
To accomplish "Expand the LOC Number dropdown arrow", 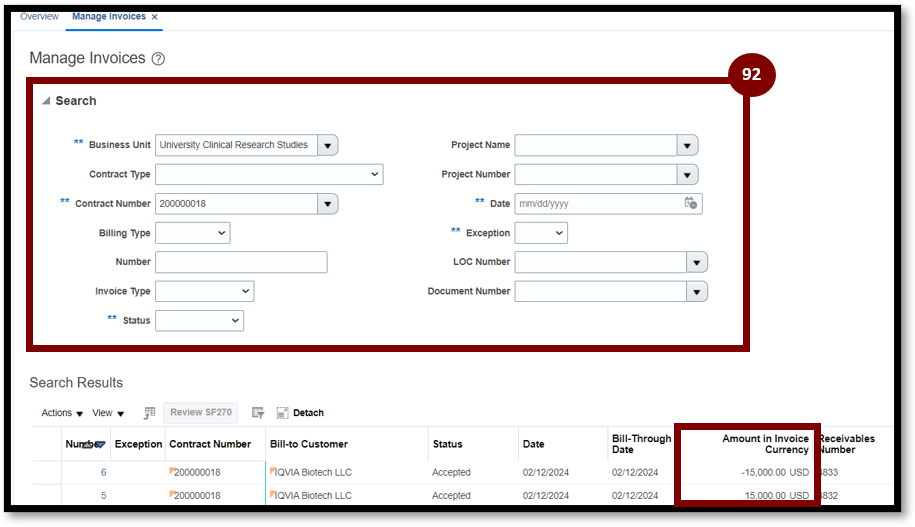I will coord(697,262).
